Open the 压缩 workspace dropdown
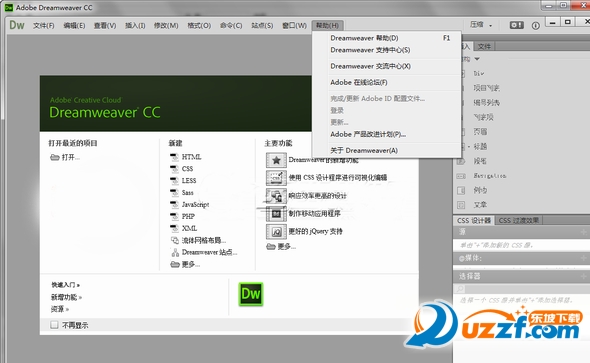The height and width of the screenshot is (363, 590). (481, 25)
